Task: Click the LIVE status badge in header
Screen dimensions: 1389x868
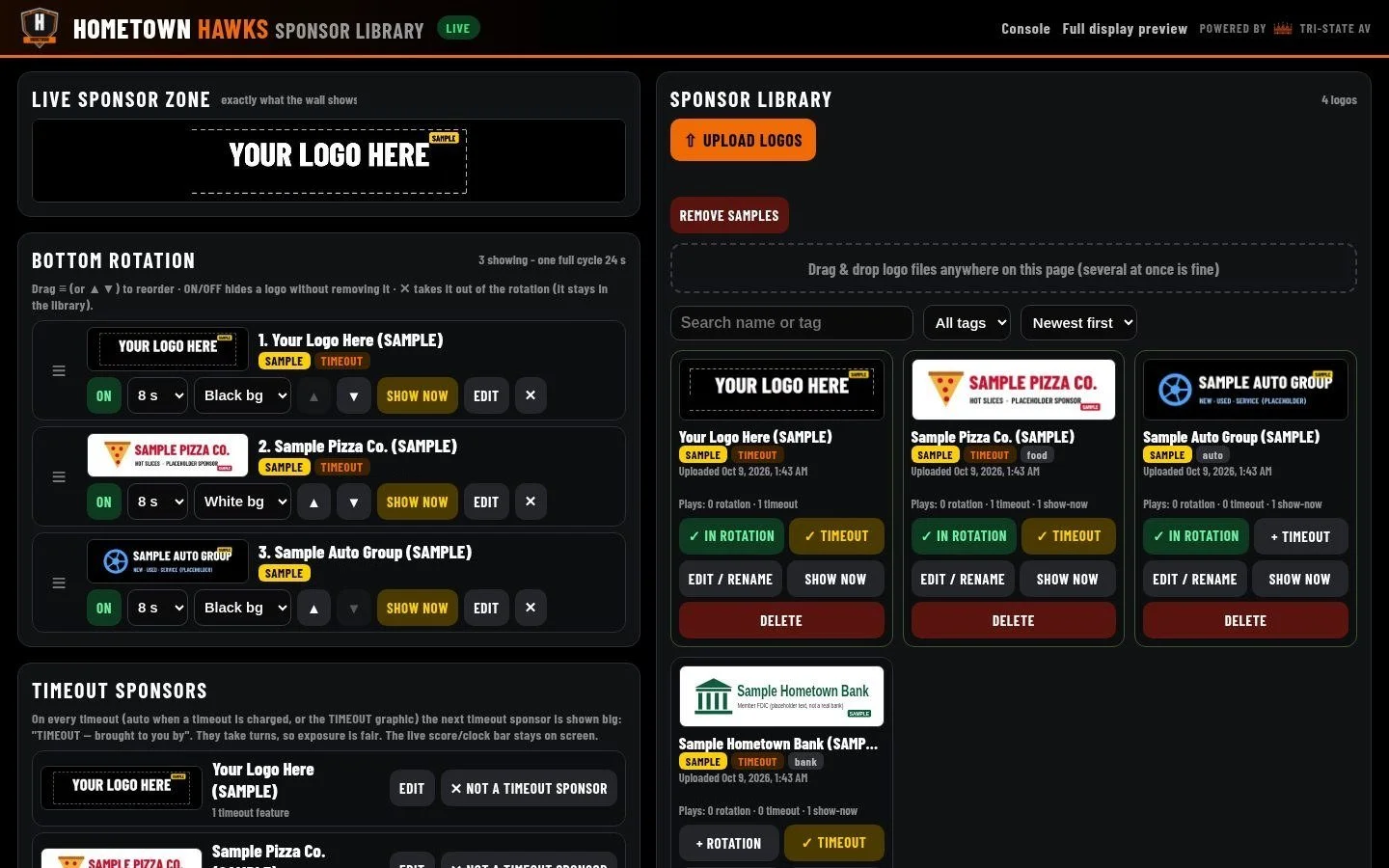Action: click(458, 28)
